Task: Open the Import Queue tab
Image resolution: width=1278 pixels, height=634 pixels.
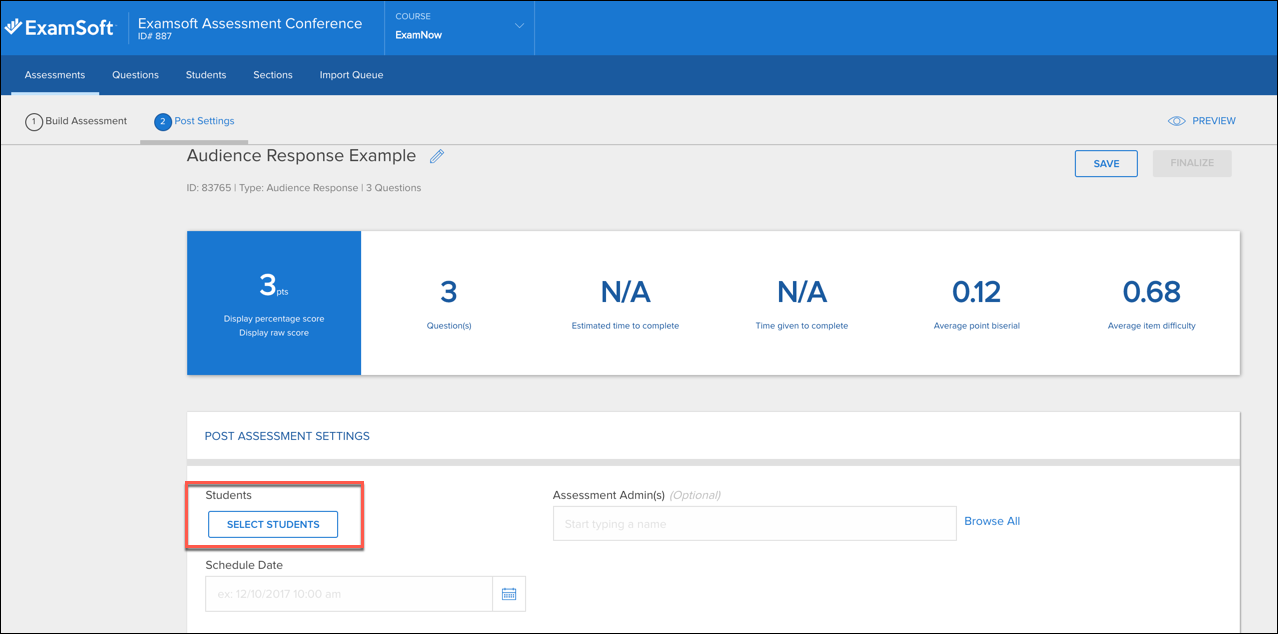Action: pos(351,75)
